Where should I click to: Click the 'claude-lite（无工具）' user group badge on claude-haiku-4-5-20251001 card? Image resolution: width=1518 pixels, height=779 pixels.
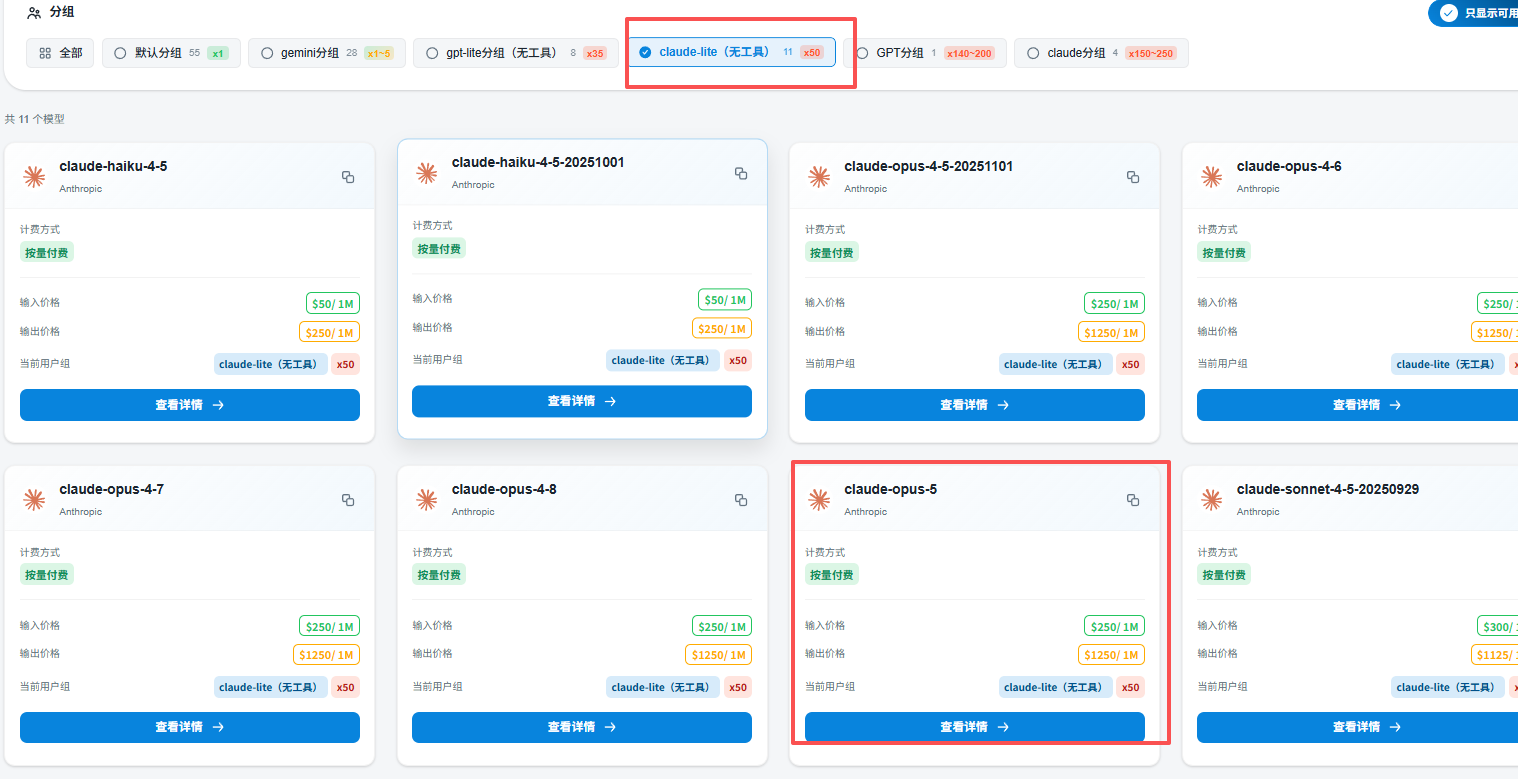(x=663, y=360)
